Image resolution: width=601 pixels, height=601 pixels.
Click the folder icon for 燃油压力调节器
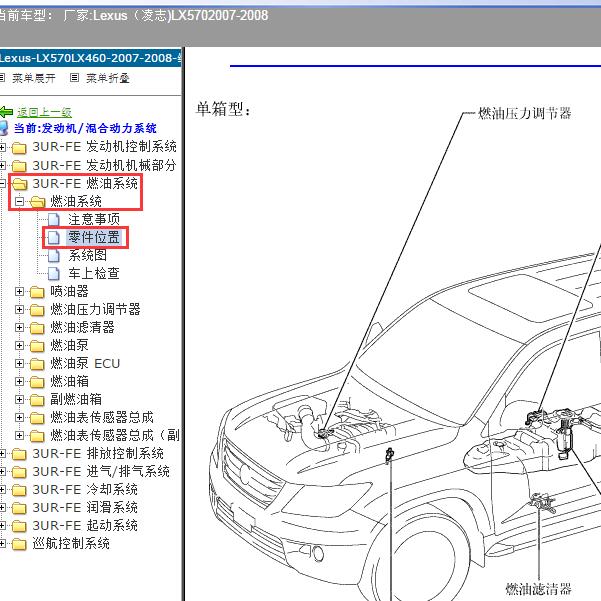[37, 310]
